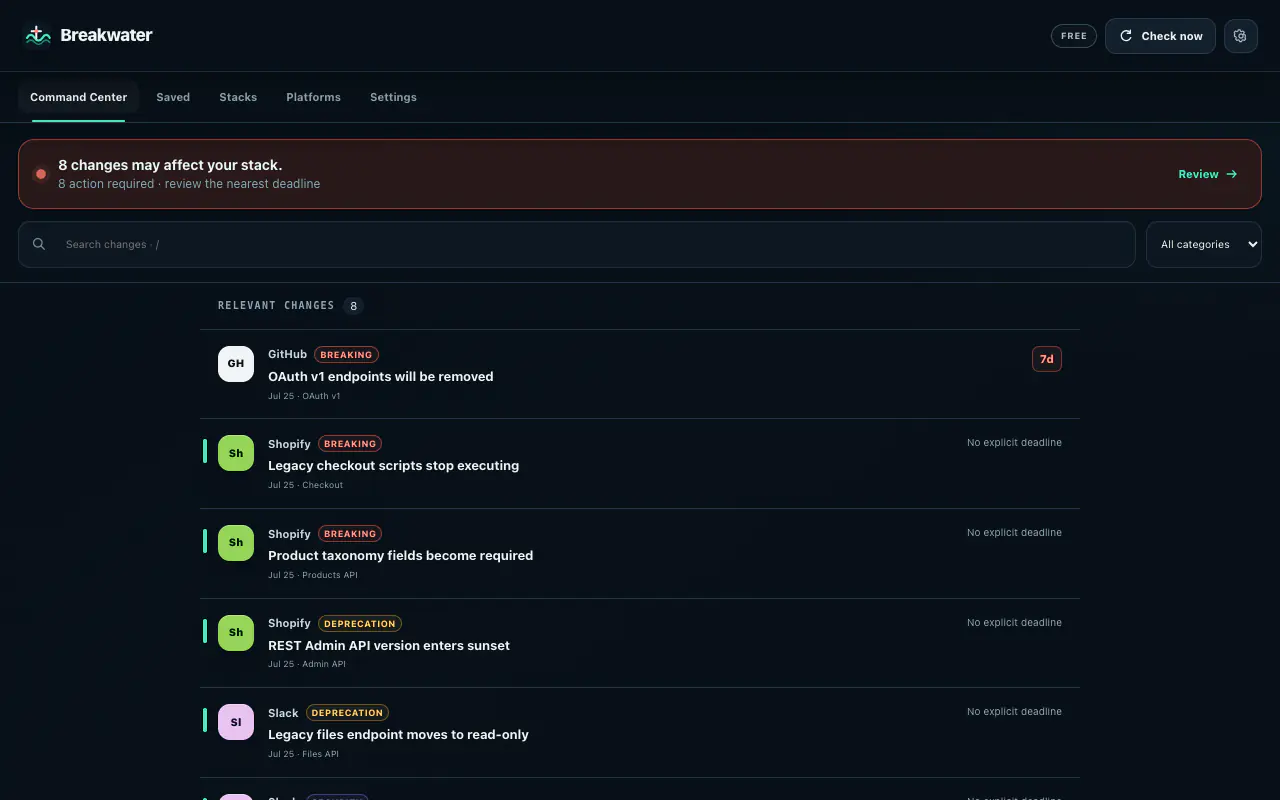Click the 7d deadline badge
1280x800 pixels.
(1047, 359)
